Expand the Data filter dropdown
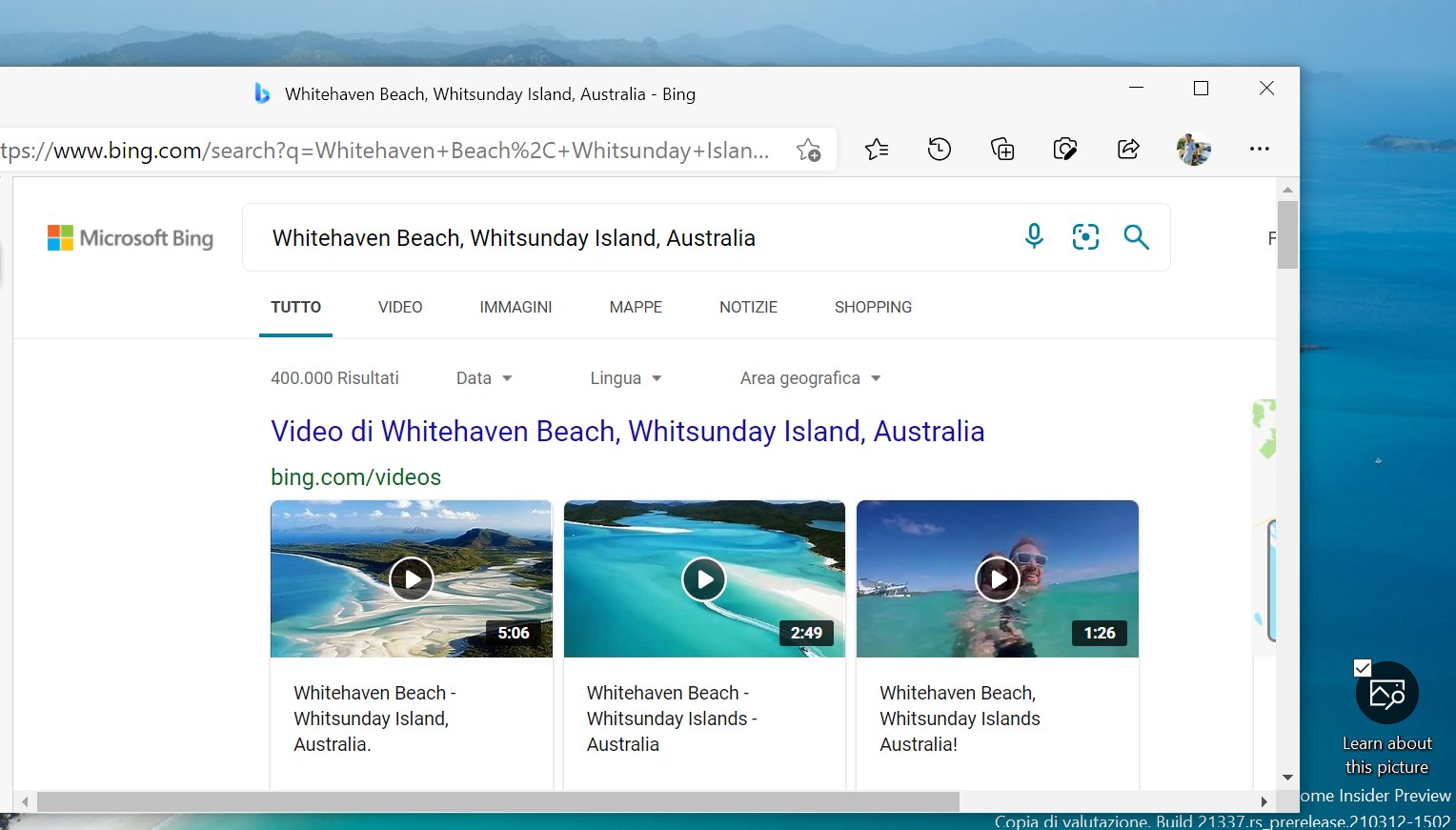Image resolution: width=1456 pixels, height=830 pixels. pos(484,378)
